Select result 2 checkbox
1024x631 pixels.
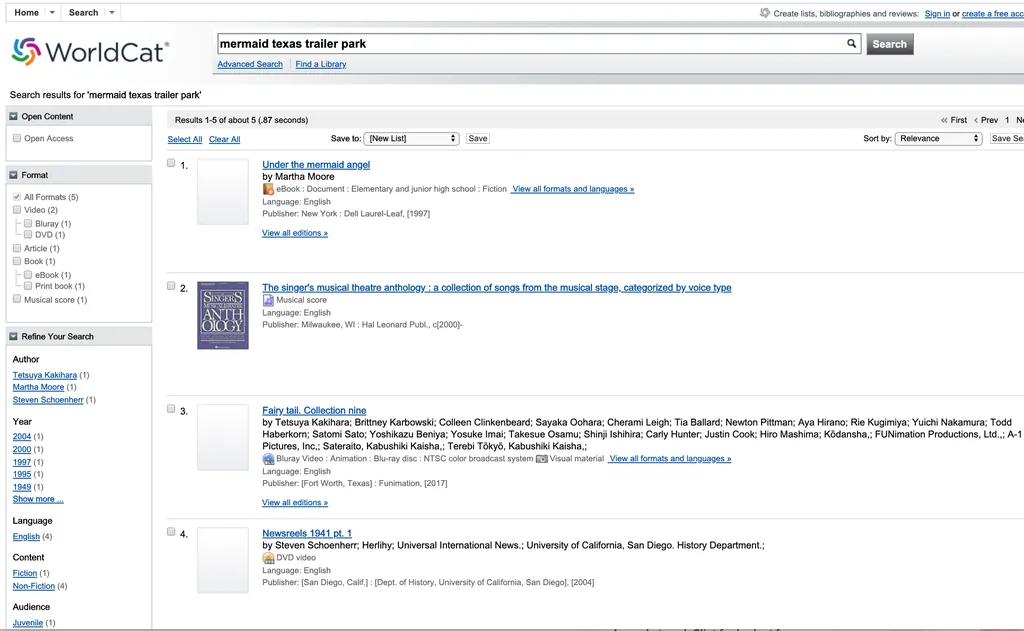pos(171,286)
